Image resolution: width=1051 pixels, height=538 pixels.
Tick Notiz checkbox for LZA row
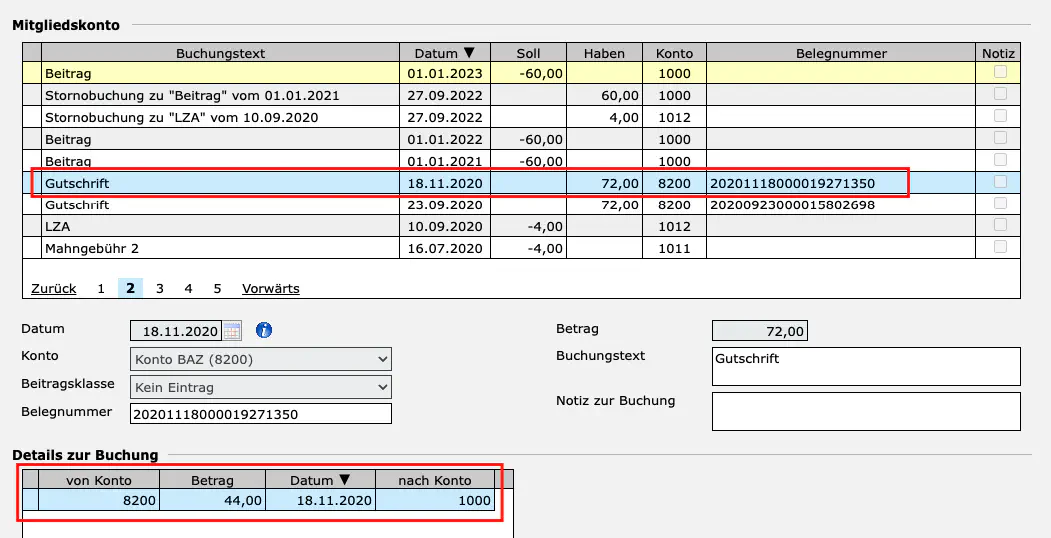(x=1000, y=224)
